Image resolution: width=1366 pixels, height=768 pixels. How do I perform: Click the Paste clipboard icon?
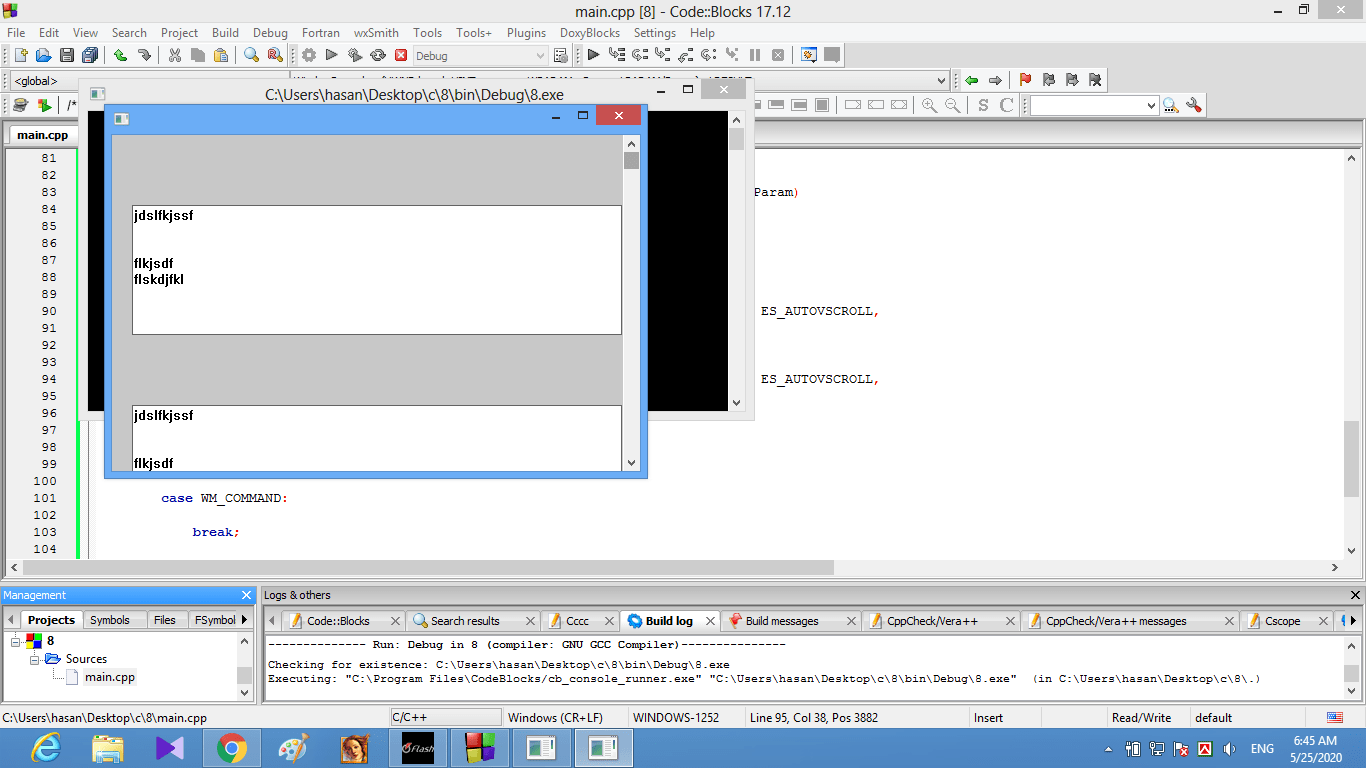pos(221,55)
